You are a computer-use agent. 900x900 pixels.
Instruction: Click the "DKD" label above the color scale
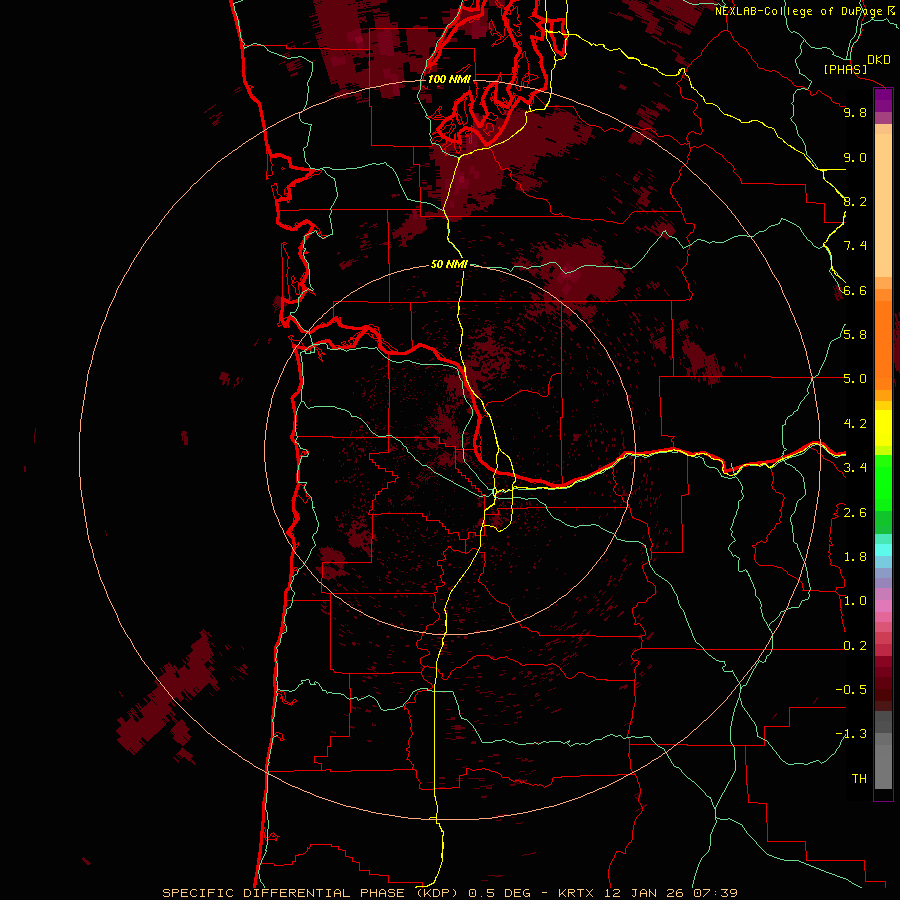tap(879, 60)
